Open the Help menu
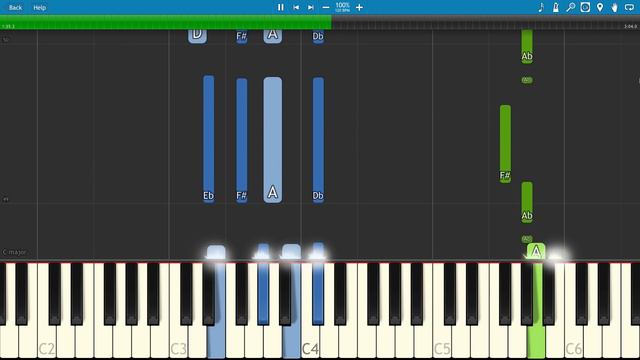This screenshot has height=360, width=640. pyautogui.click(x=40, y=7)
